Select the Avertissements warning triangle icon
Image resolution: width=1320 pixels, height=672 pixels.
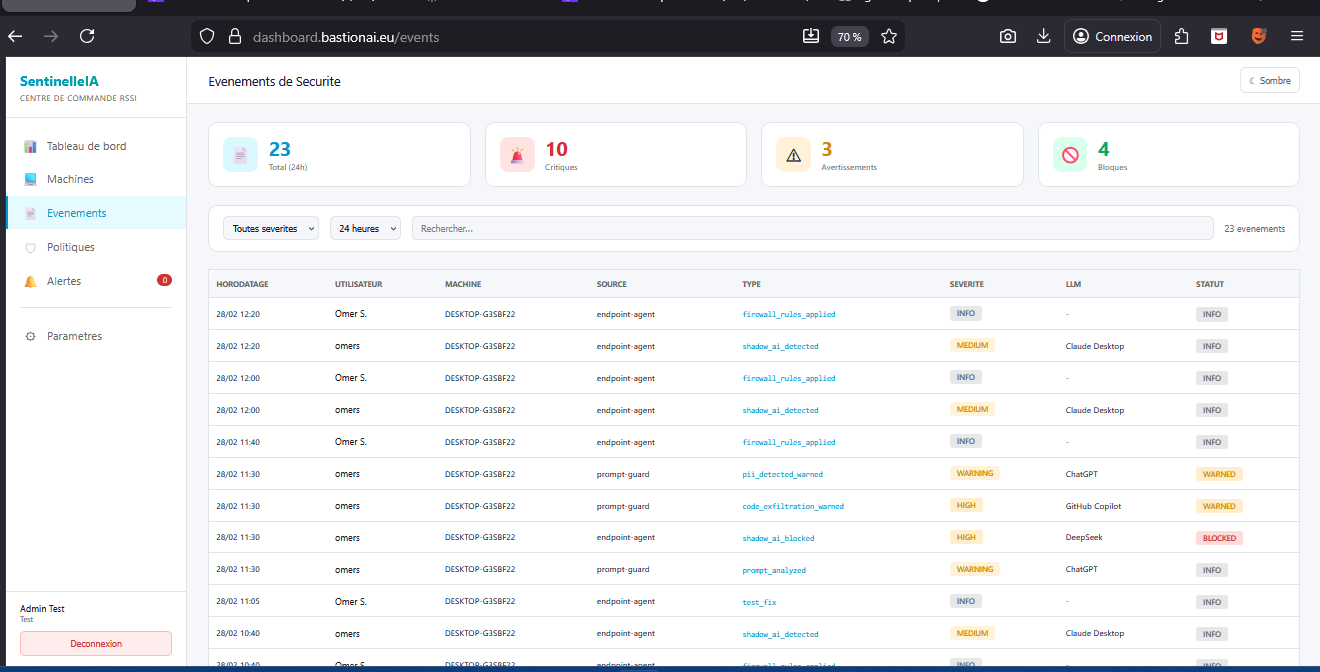click(793, 154)
